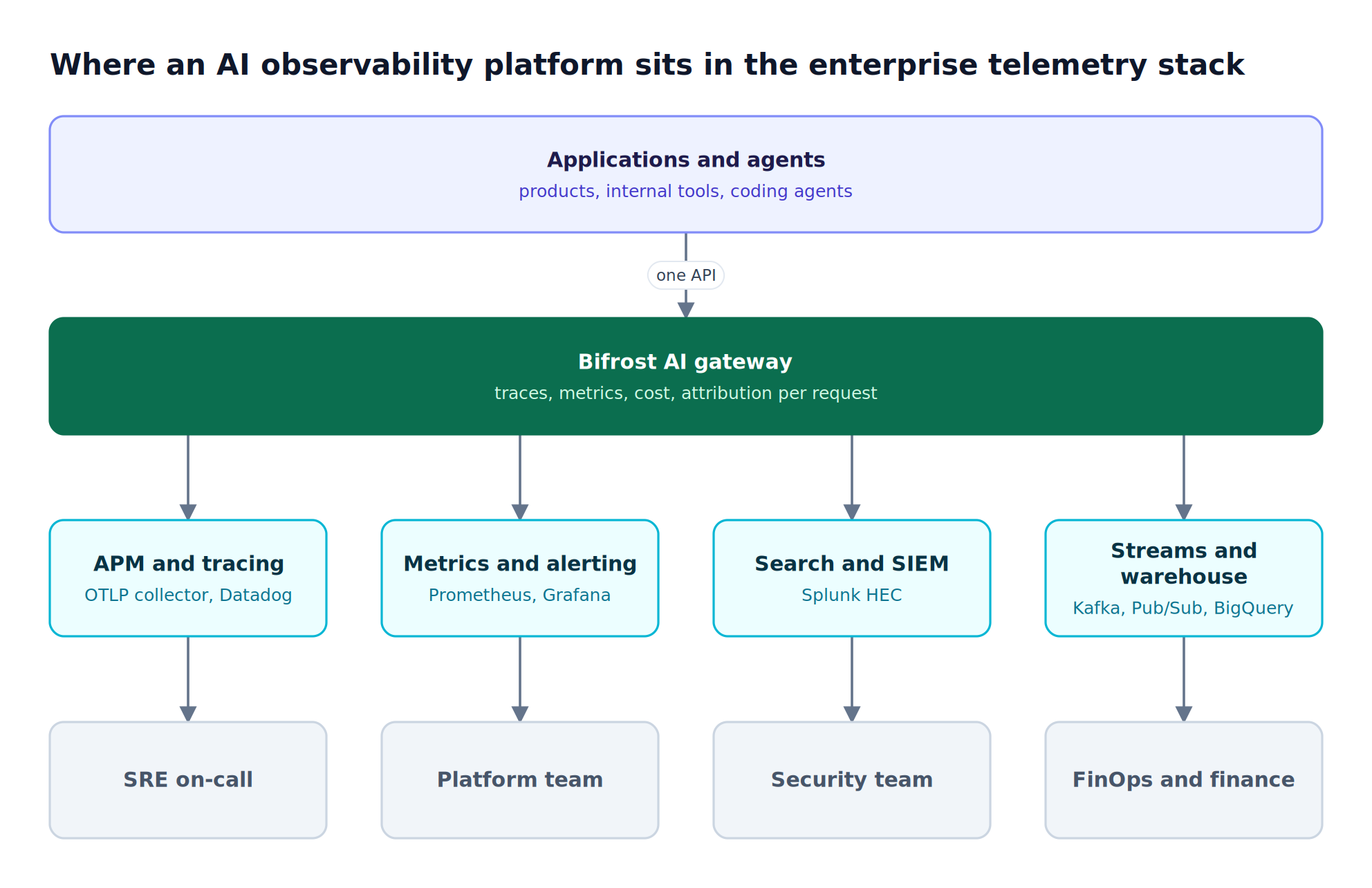
Task: Click 'OTLP collector, Datadog' text
Action: 188,595
